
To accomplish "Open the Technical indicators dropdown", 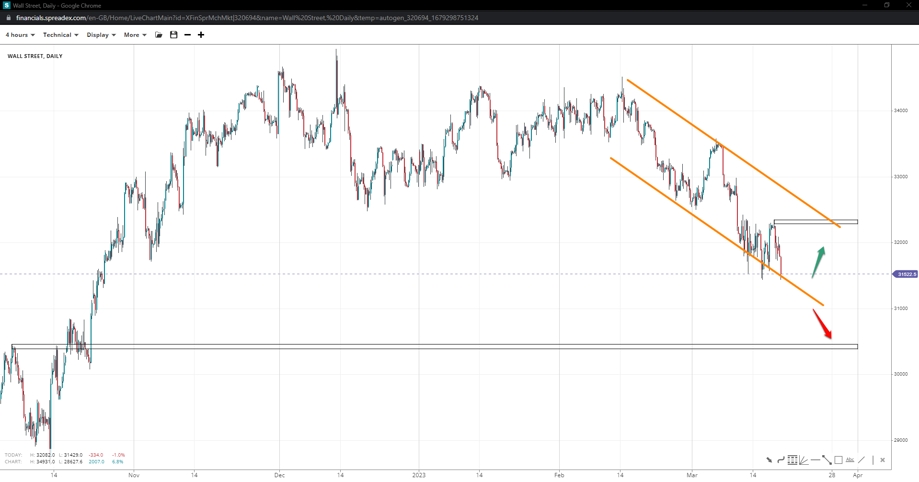I will [x=59, y=35].
